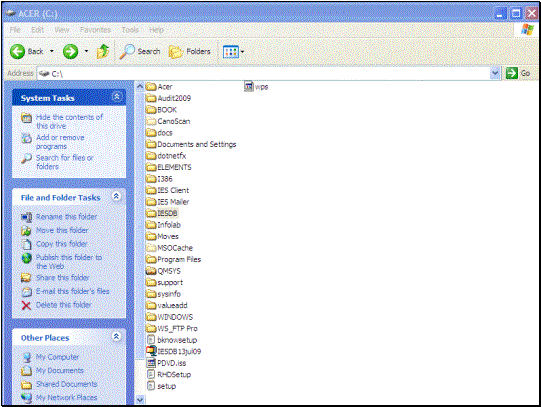Select the WS_FTP Pro folder icon
The height and width of the screenshot is (407, 541).
tap(151, 328)
